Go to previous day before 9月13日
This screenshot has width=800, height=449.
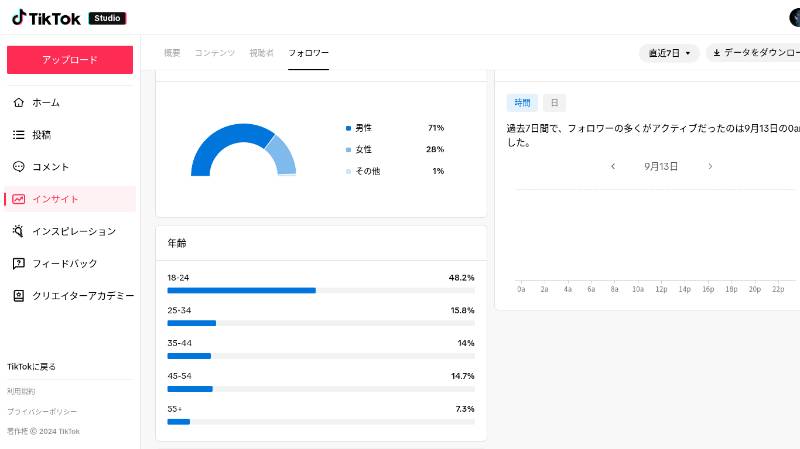tap(613, 166)
